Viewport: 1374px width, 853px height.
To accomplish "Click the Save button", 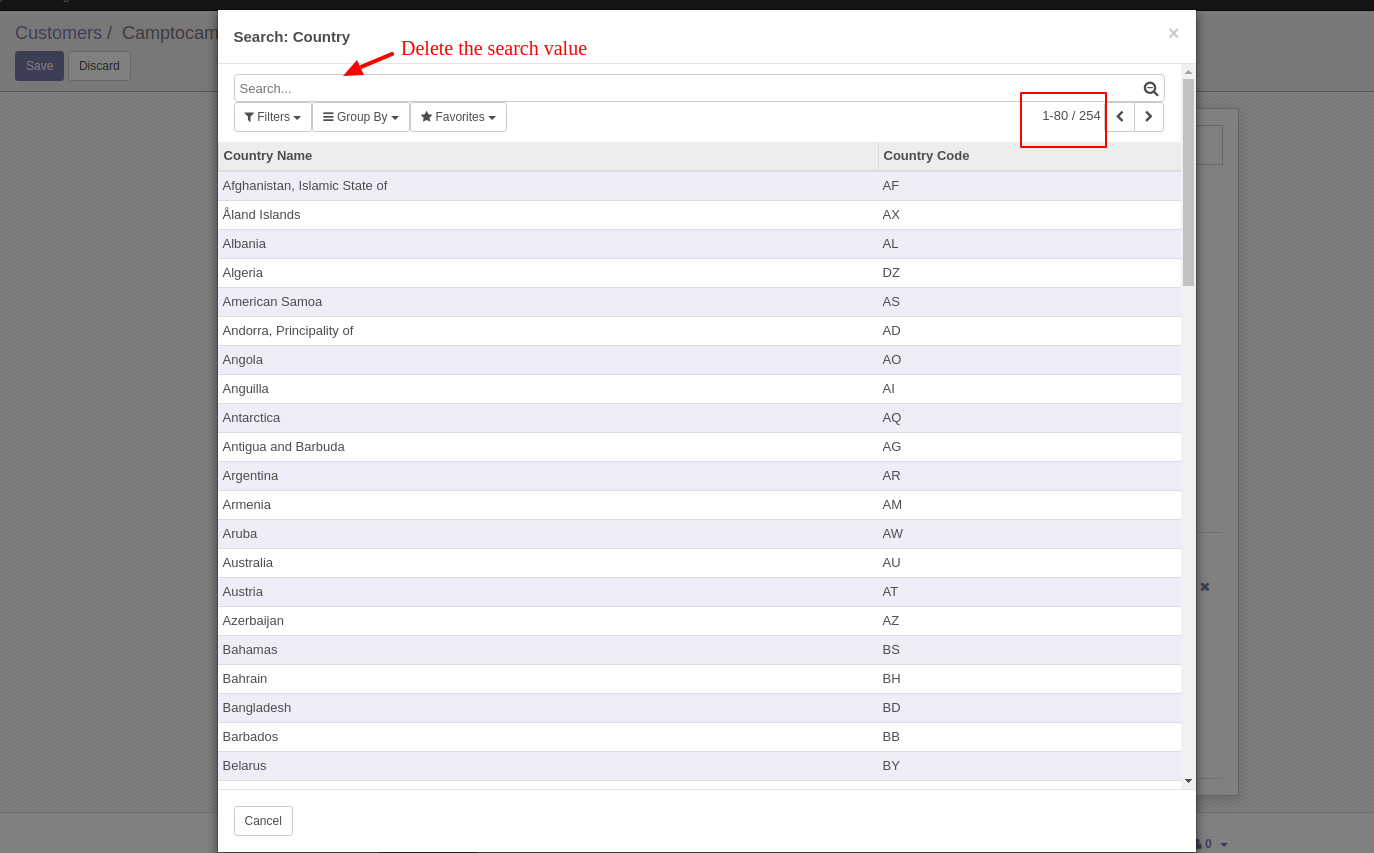I will click(39, 65).
